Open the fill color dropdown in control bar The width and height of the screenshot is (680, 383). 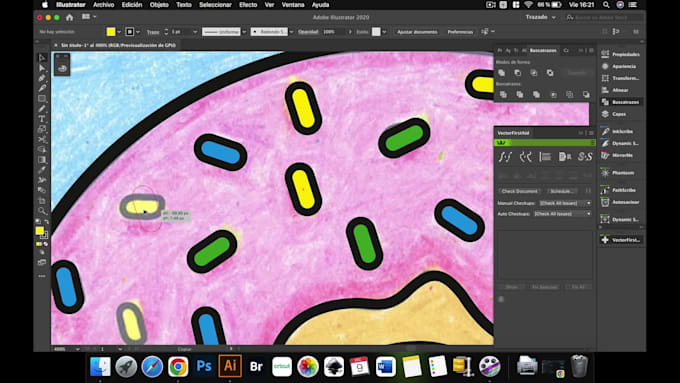click(119, 32)
